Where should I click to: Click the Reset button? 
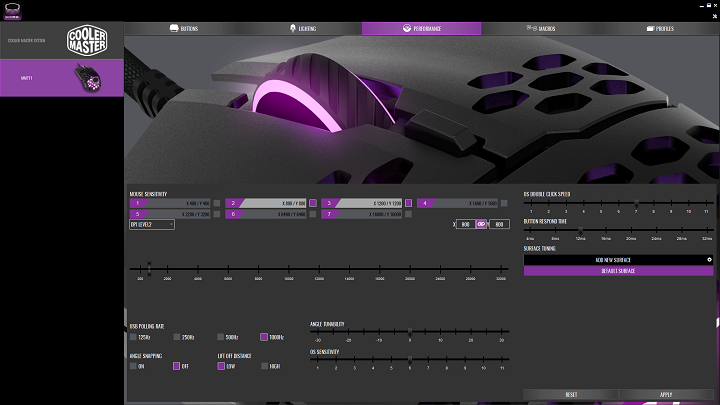click(x=571, y=394)
